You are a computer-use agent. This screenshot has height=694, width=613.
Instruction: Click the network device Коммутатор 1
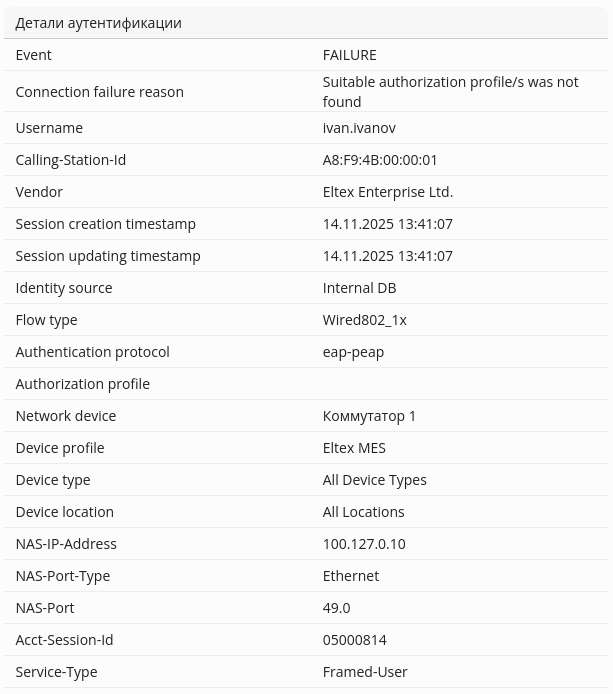[x=369, y=416]
